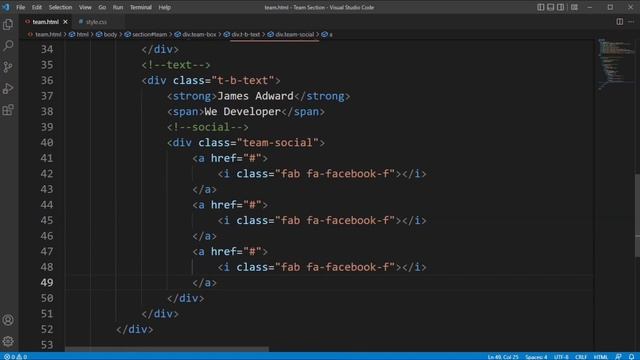Open the notifications bell in status bar
640x360 pixels.
[631, 356]
